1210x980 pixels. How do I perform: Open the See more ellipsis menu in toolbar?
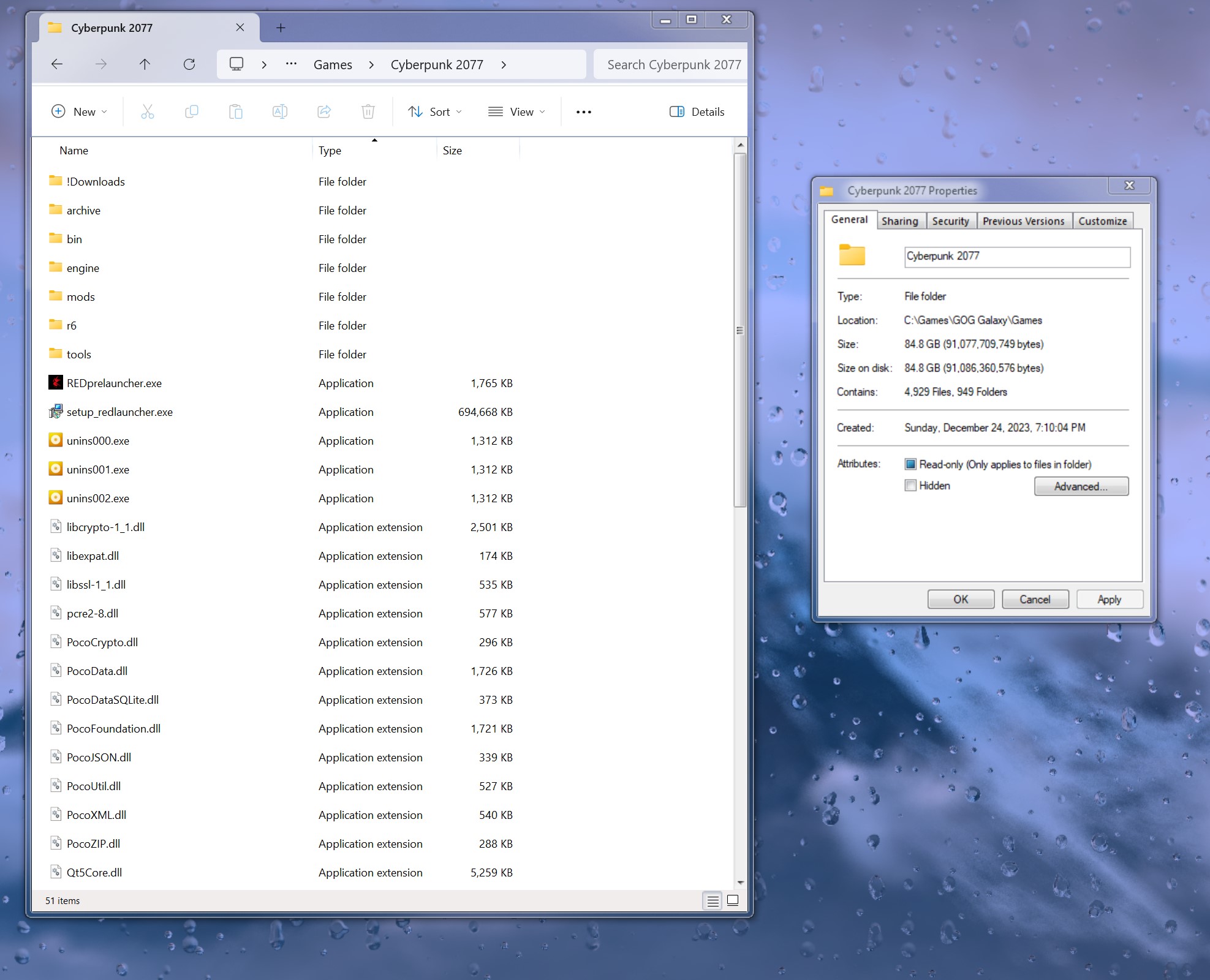(x=584, y=112)
